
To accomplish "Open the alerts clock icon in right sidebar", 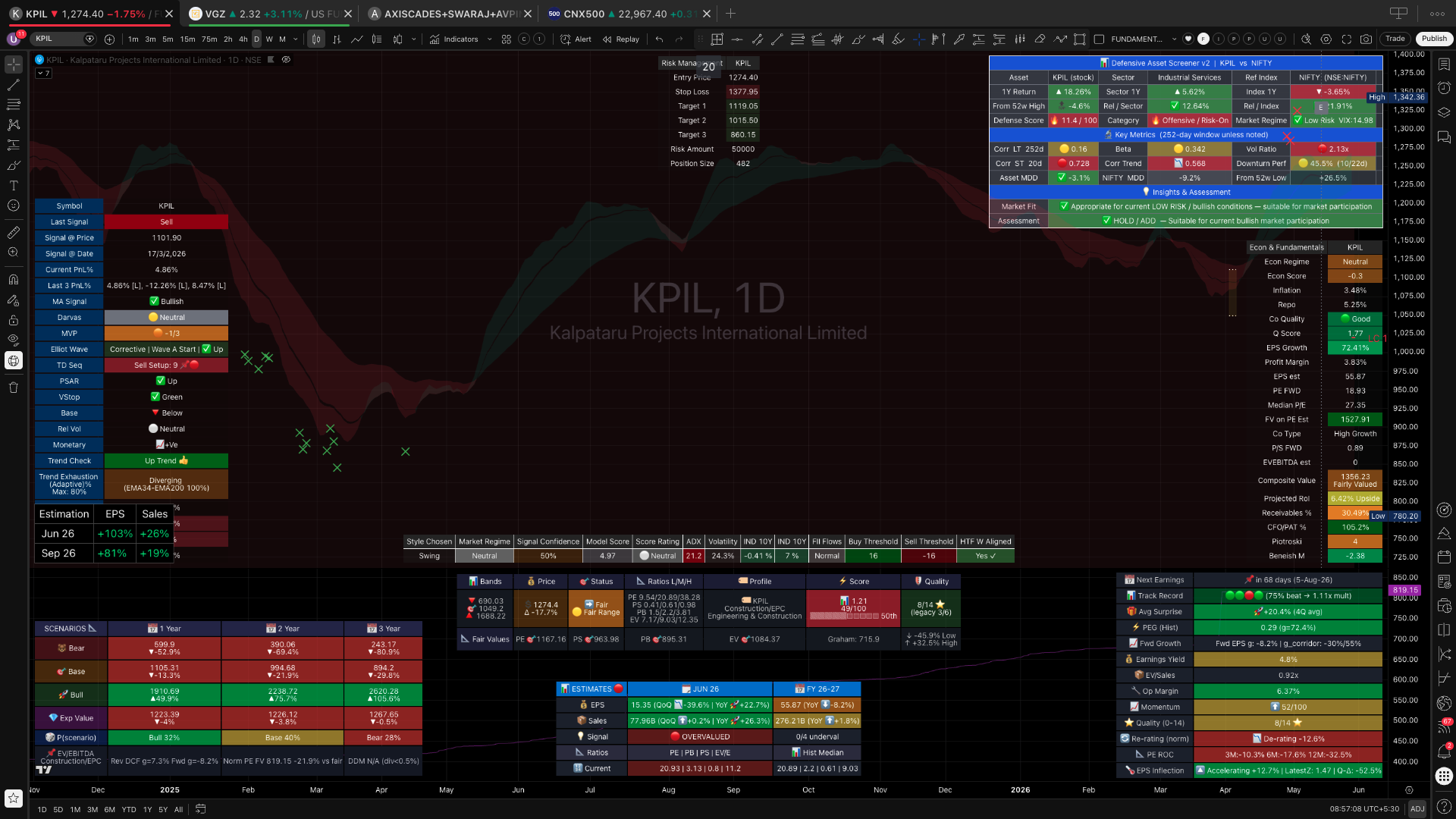I will click(1444, 88).
